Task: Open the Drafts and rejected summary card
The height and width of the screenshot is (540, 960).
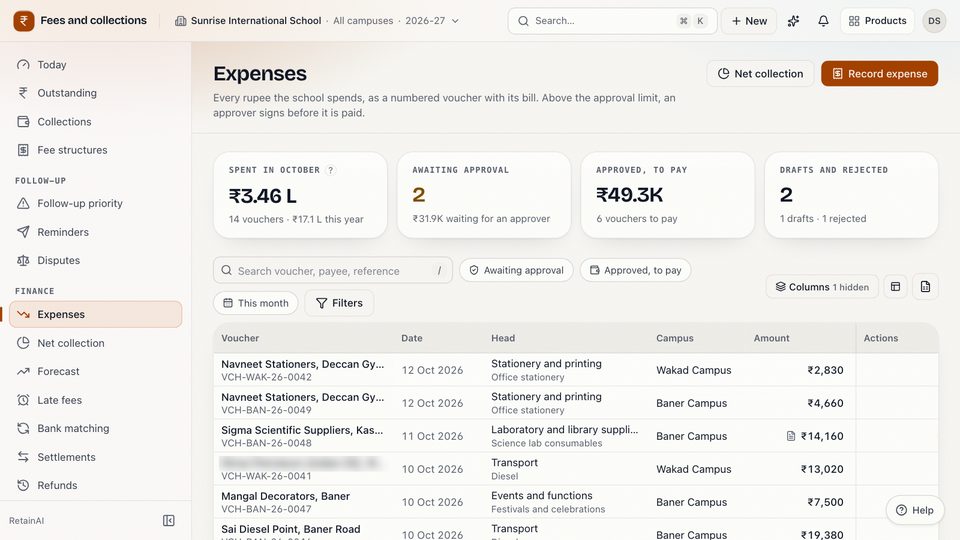Action: pyautogui.click(x=851, y=195)
